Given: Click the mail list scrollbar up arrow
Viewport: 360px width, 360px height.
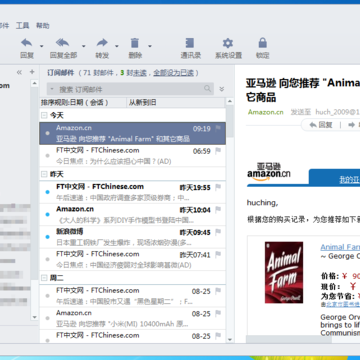Looking at the screenshot, I should (230, 101).
